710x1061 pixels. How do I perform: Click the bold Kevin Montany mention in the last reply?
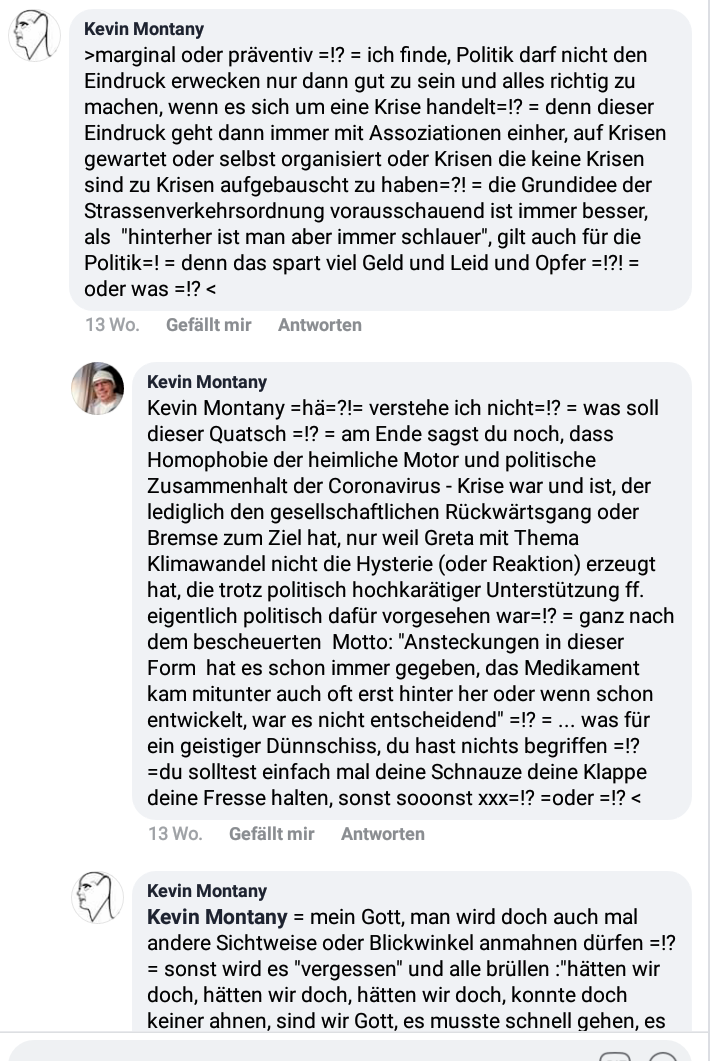coord(217,917)
